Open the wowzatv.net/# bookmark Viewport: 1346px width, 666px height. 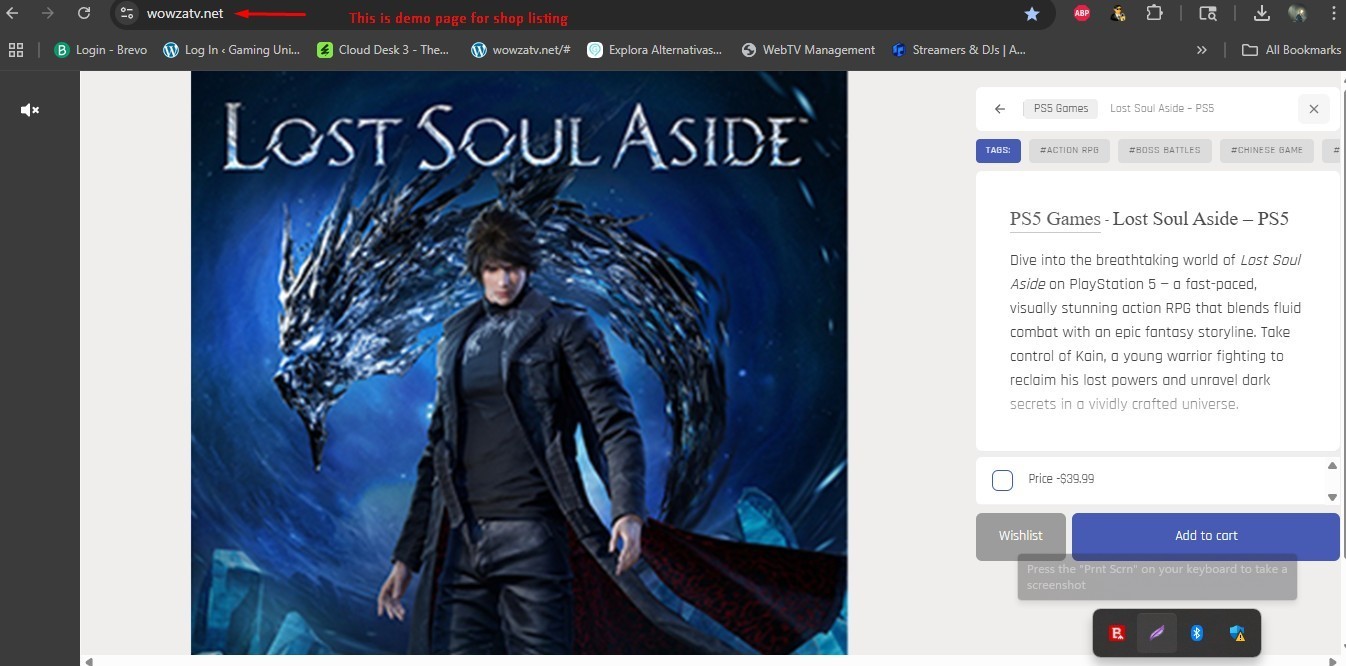(x=520, y=49)
